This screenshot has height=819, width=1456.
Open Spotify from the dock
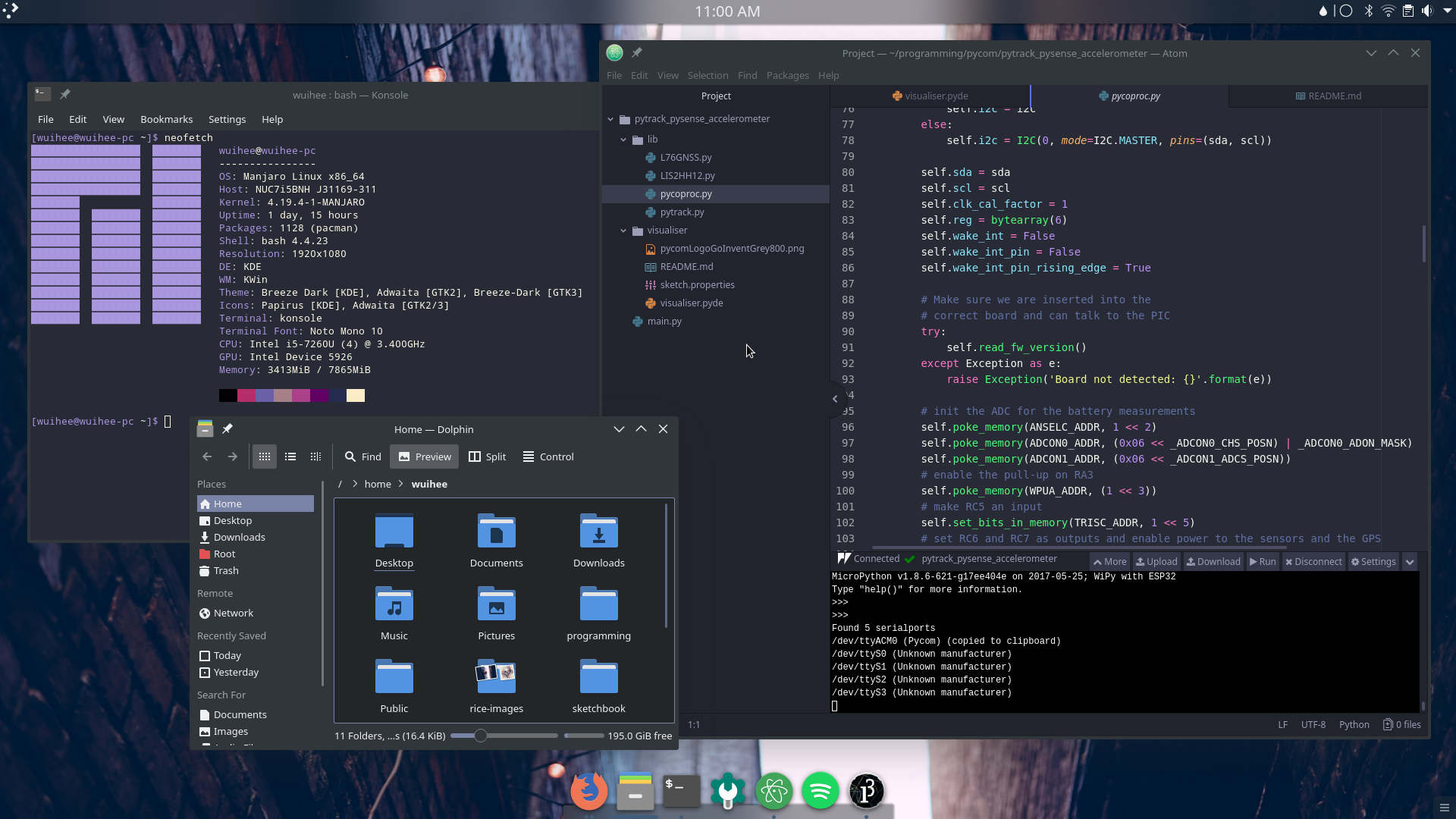pos(820,791)
